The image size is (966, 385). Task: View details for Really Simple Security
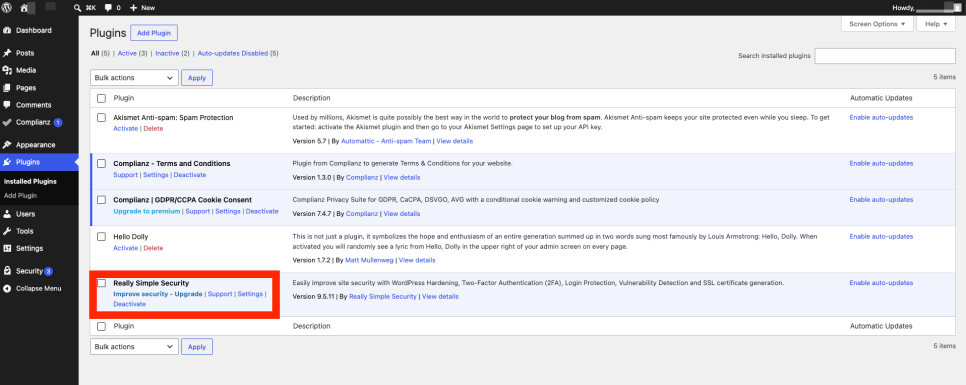440,296
